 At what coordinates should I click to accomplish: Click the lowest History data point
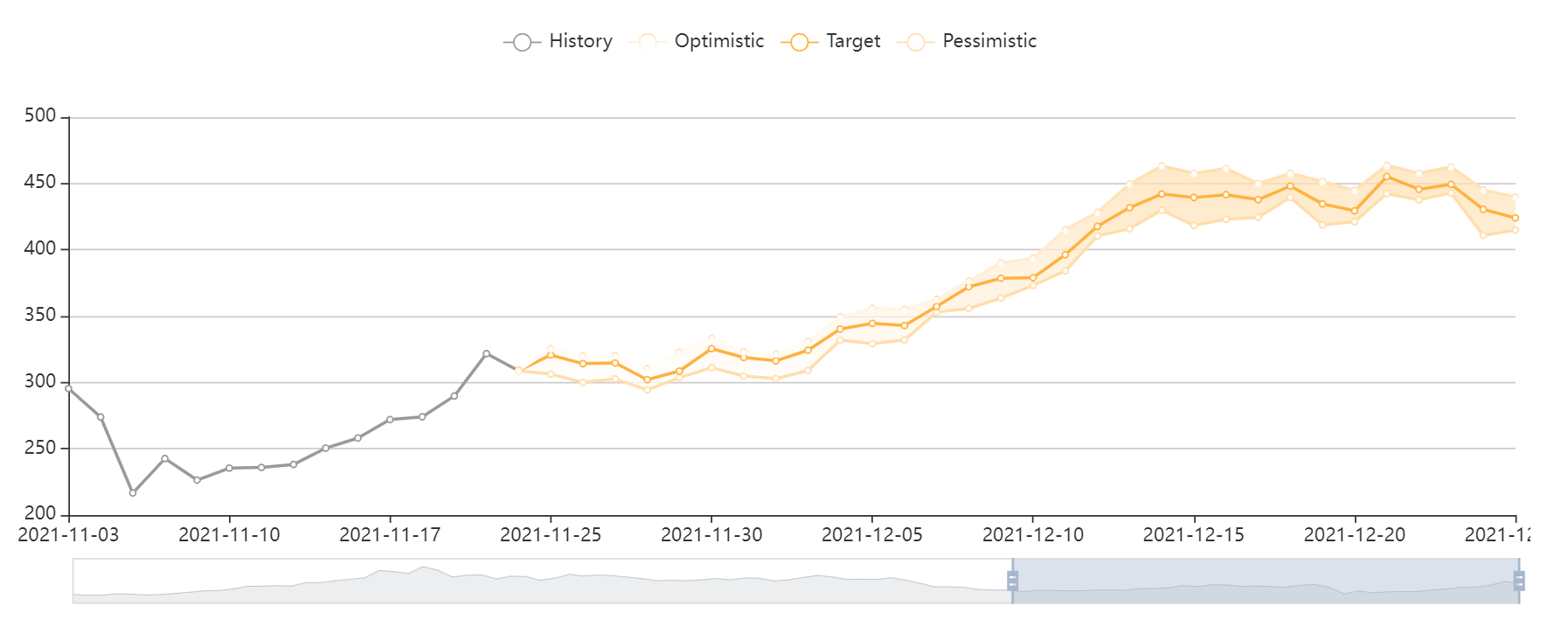133,493
